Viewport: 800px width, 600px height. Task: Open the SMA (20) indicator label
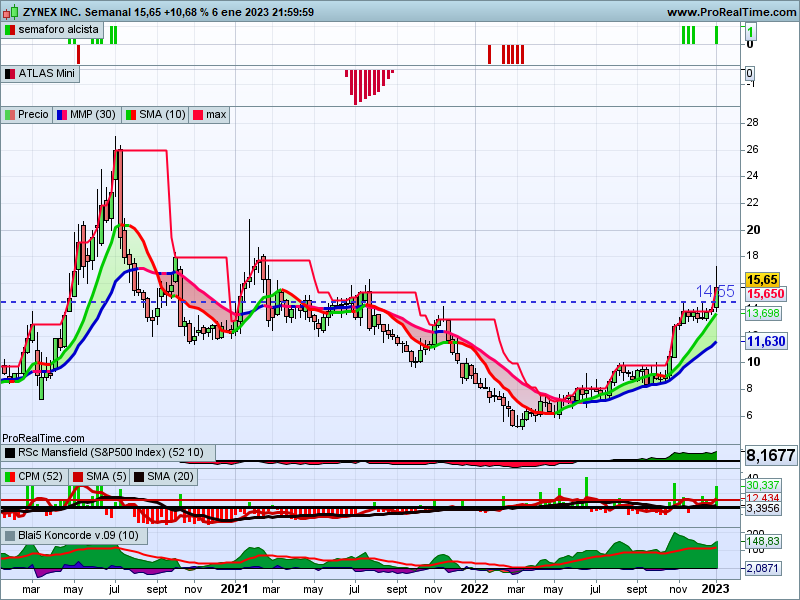point(164,477)
